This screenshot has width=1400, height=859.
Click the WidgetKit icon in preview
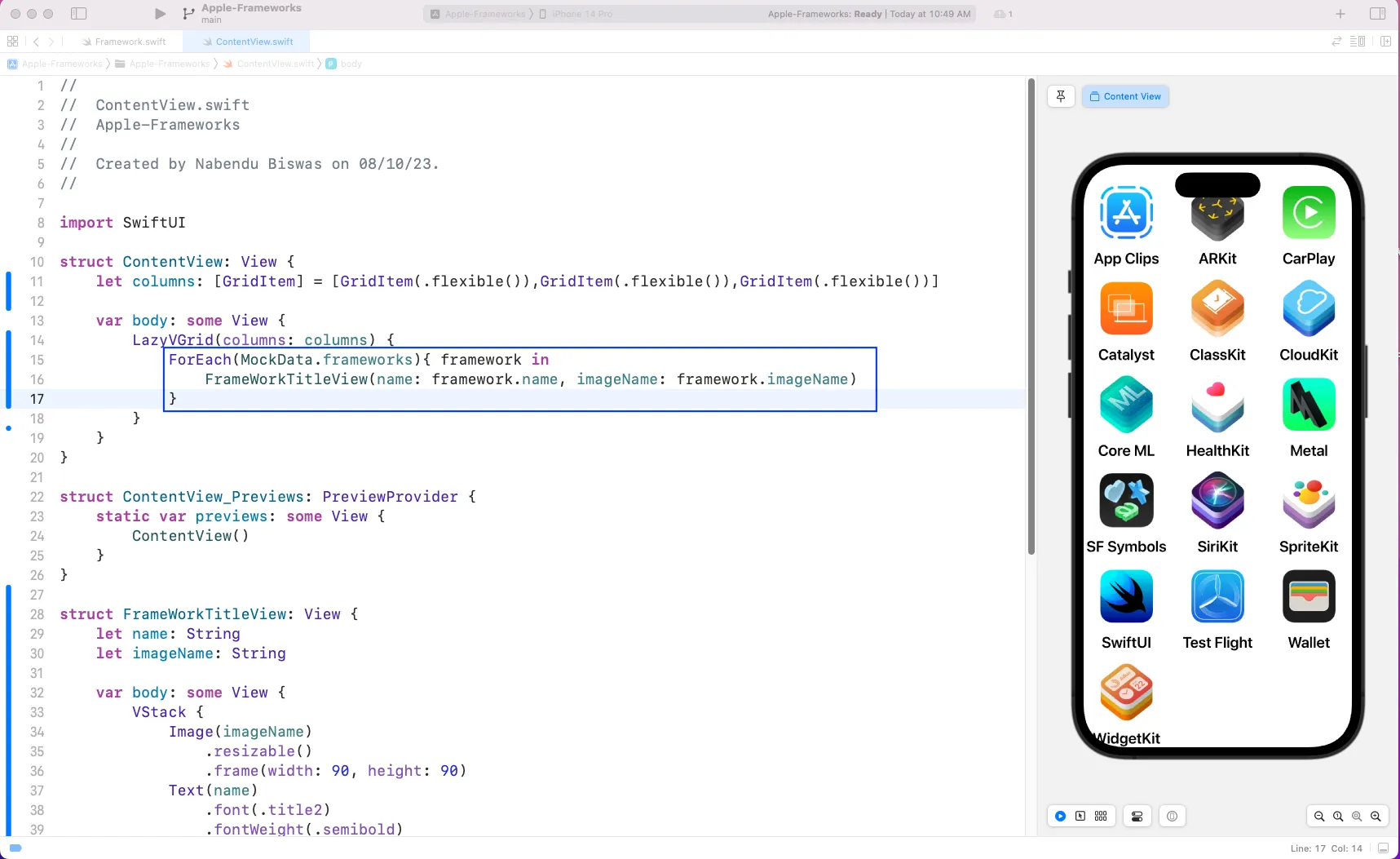[1126, 692]
